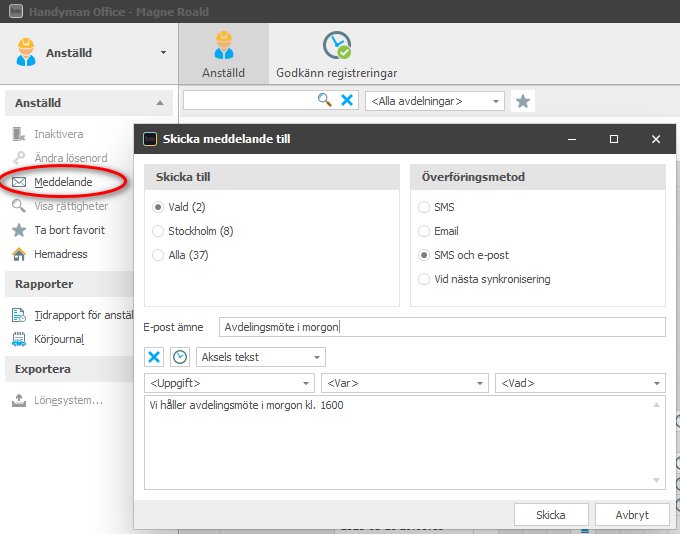Open the Vad dropdown
Screen dimensions: 680x534
click(x=580, y=383)
